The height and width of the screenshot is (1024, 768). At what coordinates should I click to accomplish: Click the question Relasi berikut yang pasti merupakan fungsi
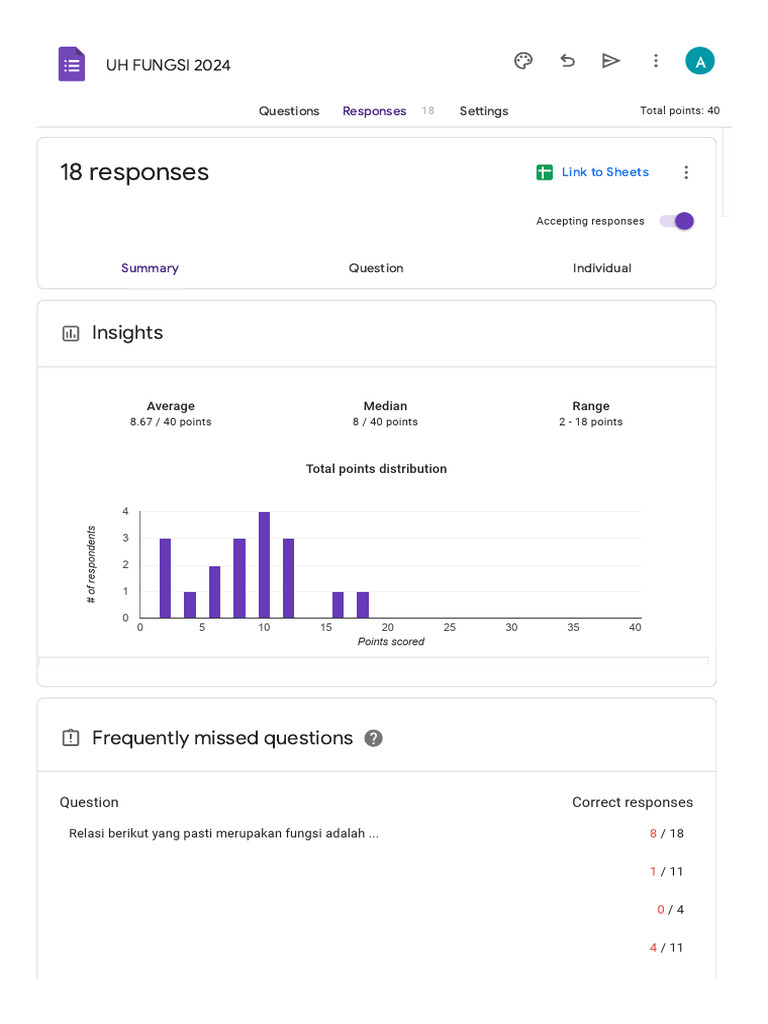(223, 833)
